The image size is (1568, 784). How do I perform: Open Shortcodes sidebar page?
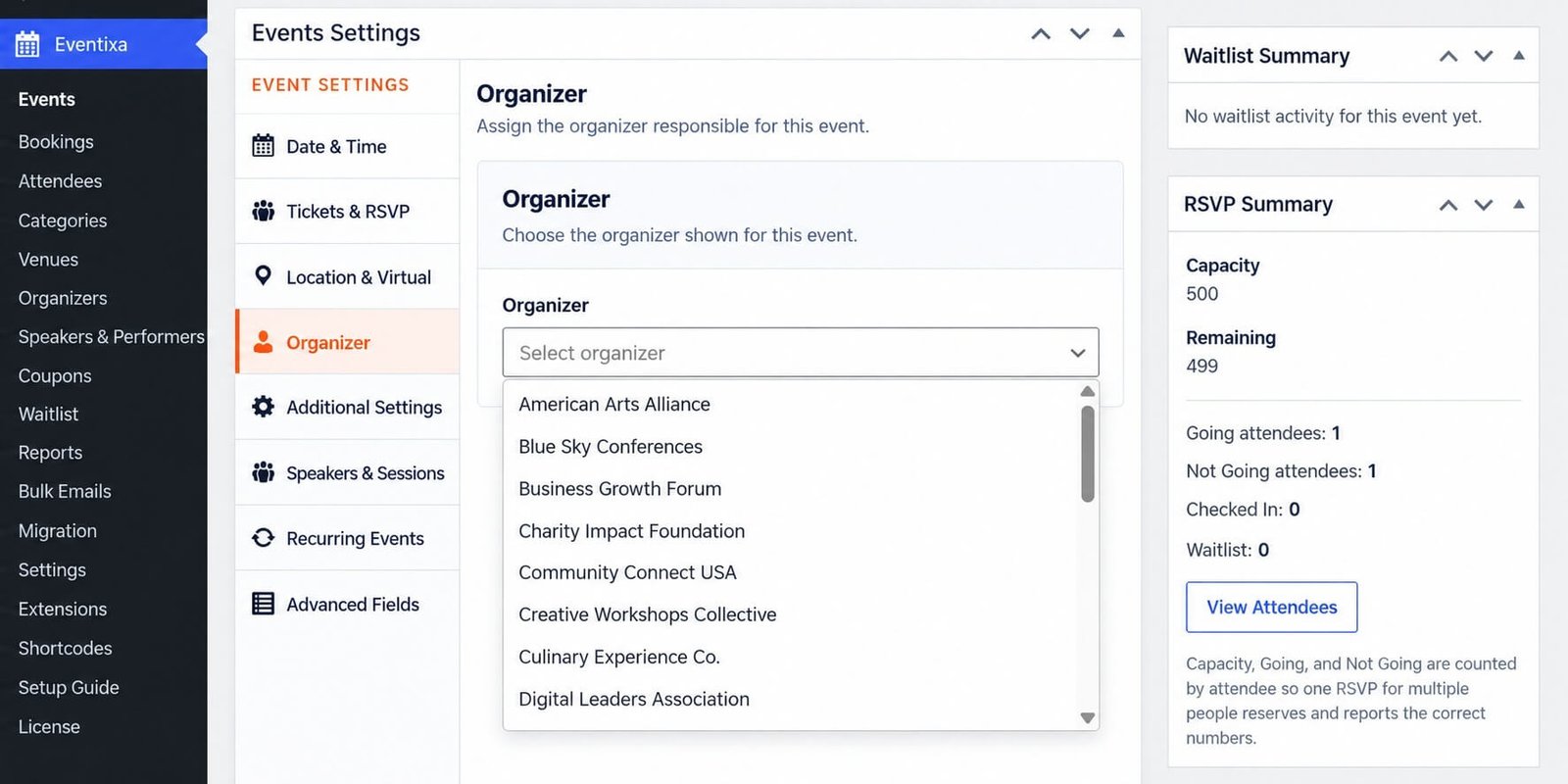tap(65, 648)
